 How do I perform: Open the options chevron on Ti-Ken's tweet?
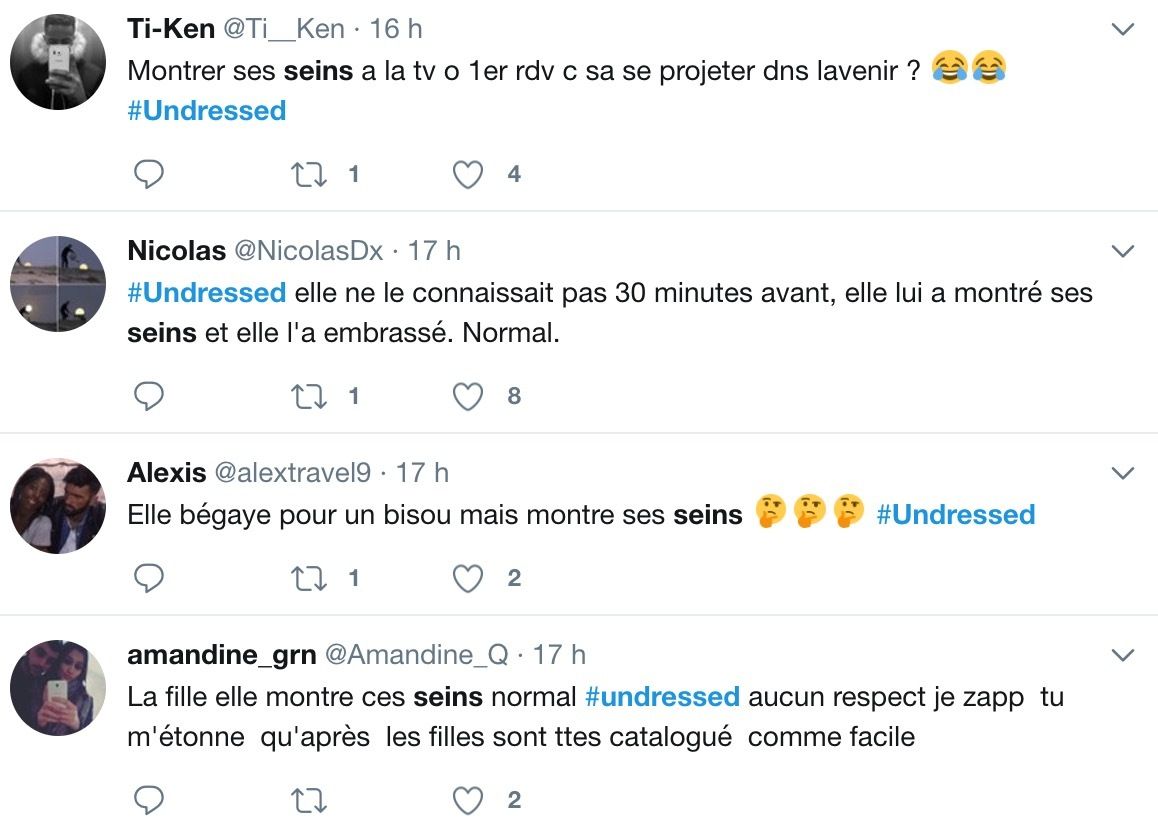[x=1123, y=31]
